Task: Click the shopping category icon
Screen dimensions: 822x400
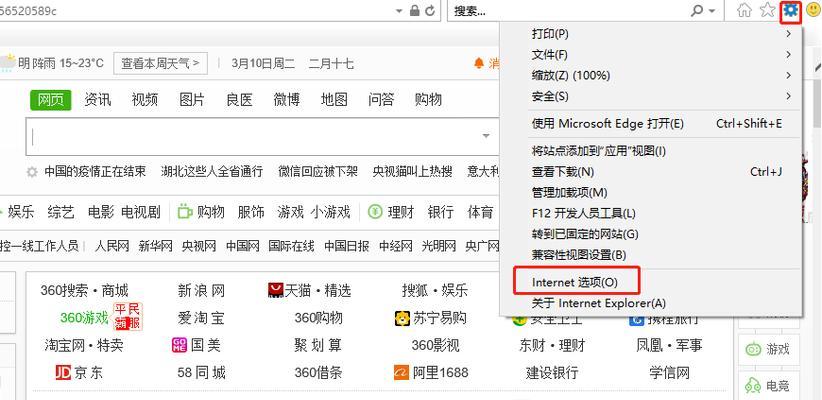Action: [185, 211]
